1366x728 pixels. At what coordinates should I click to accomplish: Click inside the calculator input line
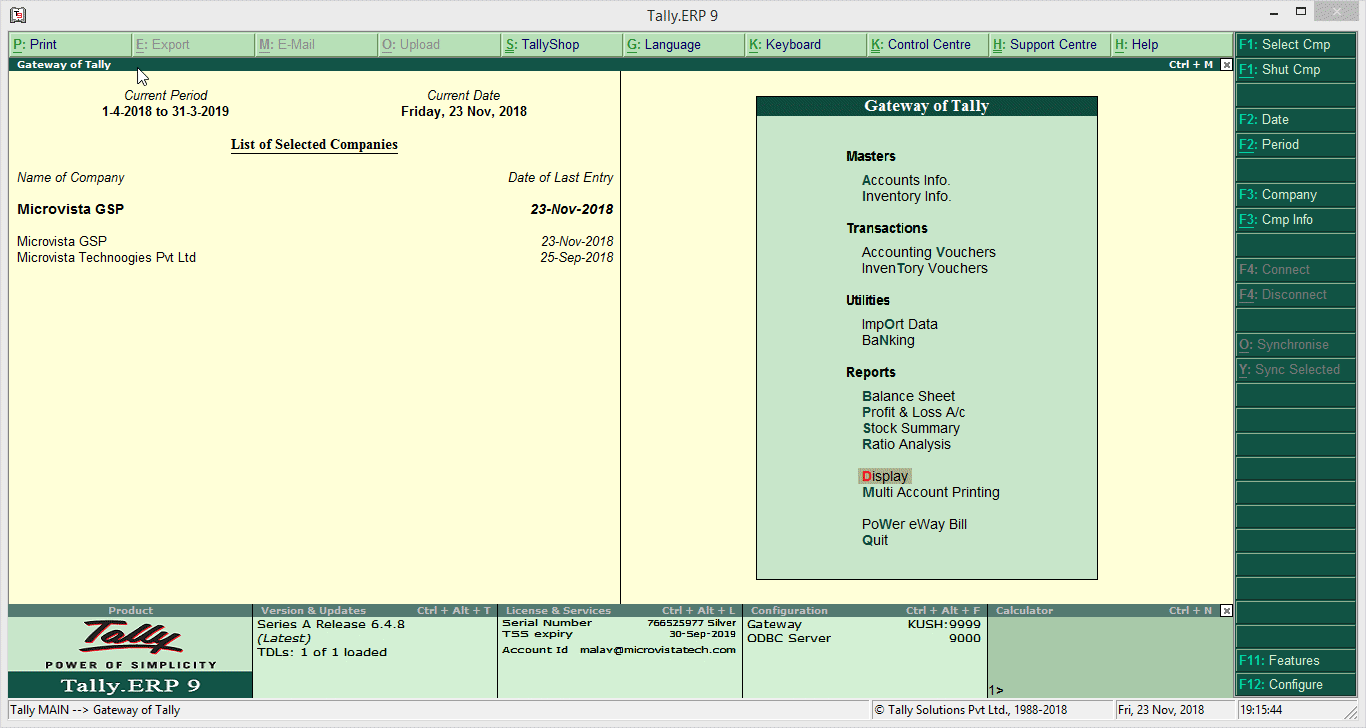pos(1110,690)
